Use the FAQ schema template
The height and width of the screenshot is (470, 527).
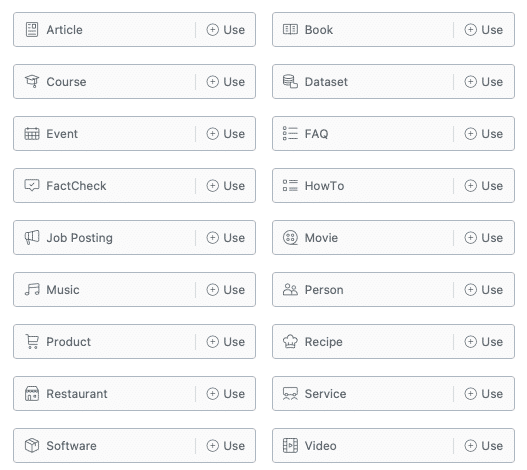tap(484, 133)
